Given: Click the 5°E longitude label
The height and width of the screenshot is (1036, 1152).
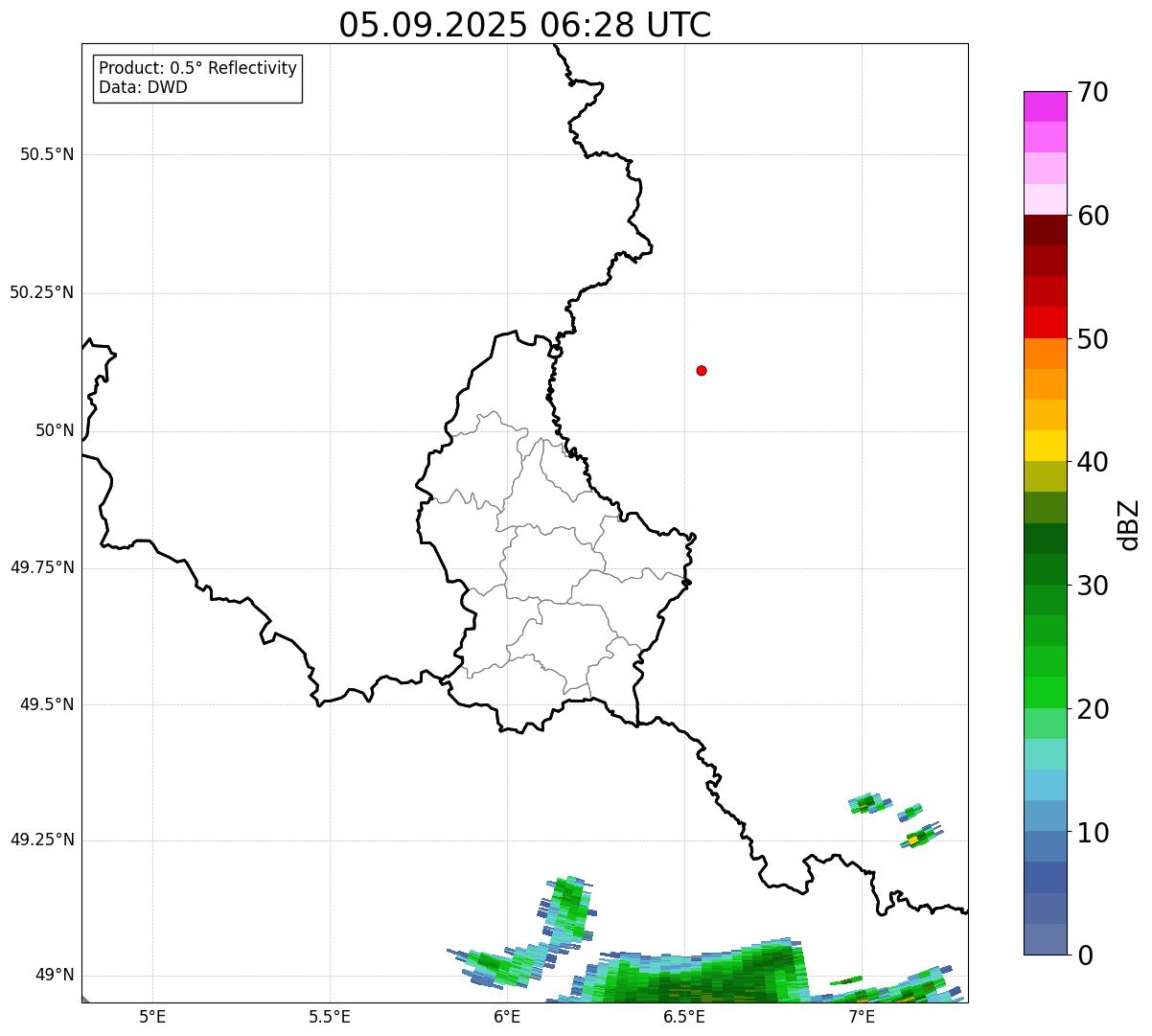Looking at the screenshot, I should point(152,1017).
